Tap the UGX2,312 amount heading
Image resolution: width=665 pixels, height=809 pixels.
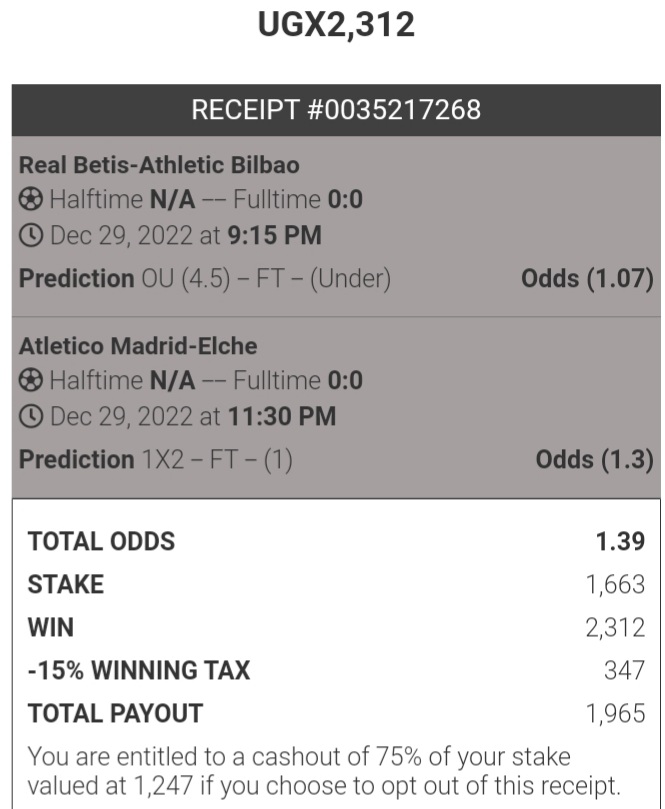tap(336, 24)
